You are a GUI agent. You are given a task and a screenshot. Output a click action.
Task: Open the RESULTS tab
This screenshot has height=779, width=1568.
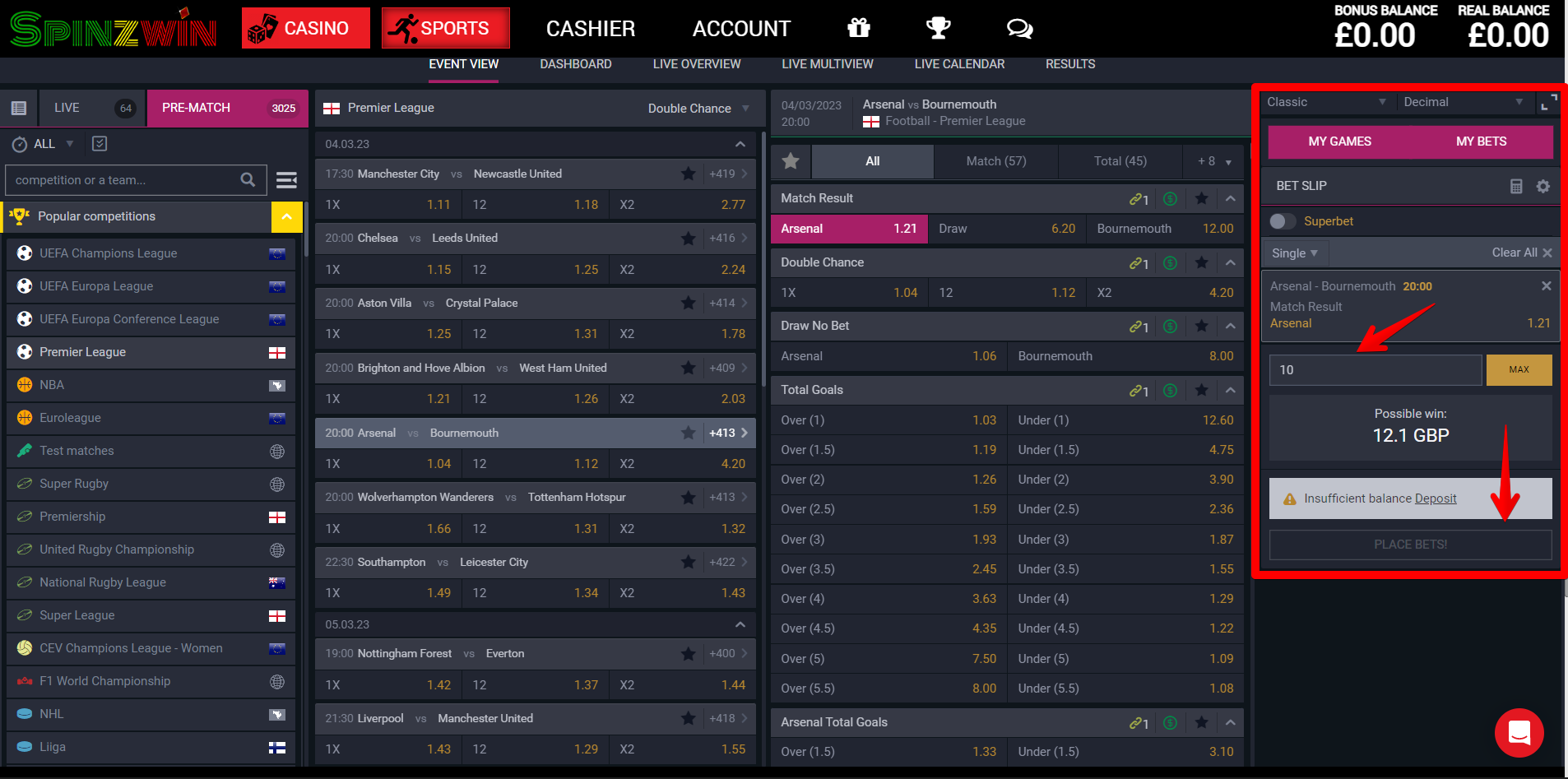1070,64
